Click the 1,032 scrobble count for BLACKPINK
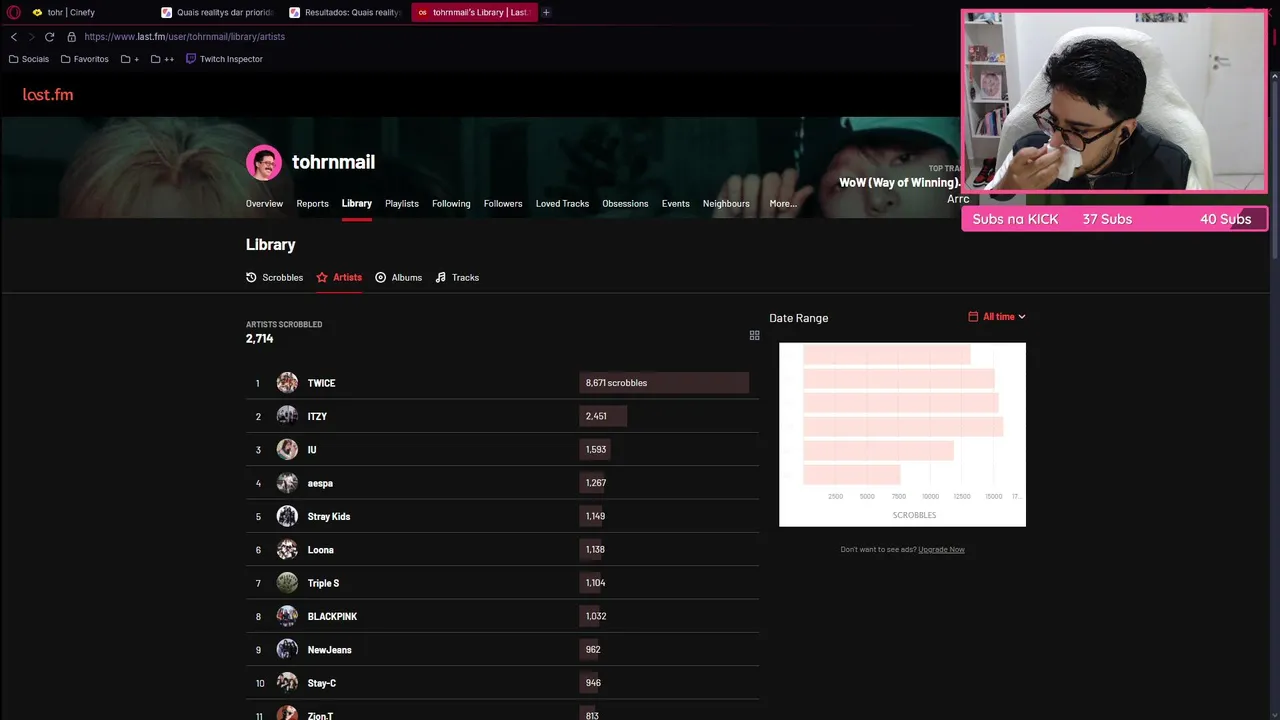The image size is (1280, 720). (596, 616)
